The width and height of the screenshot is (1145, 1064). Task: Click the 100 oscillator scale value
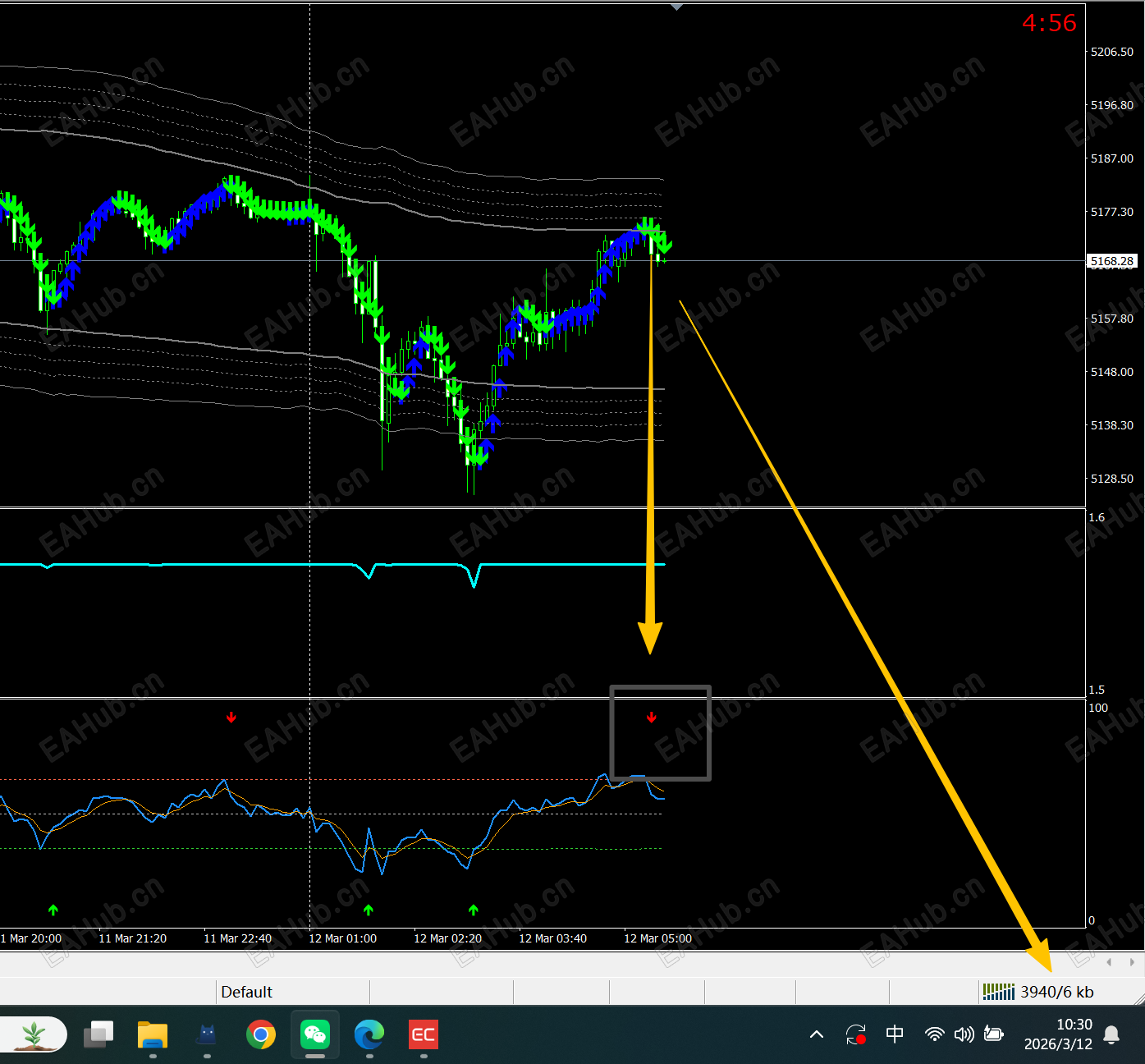tap(1098, 708)
